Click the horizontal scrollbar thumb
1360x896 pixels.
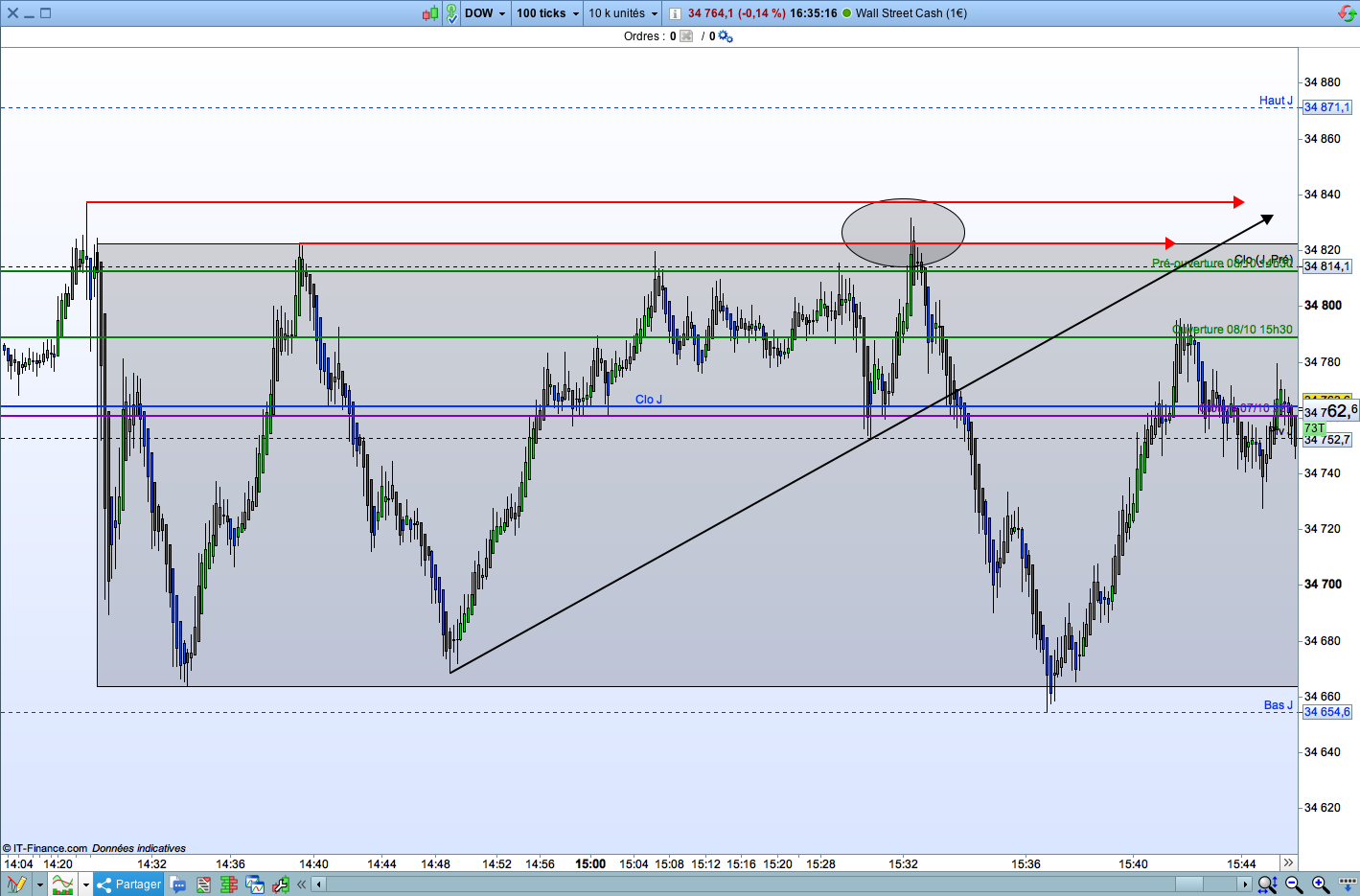[1188, 885]
